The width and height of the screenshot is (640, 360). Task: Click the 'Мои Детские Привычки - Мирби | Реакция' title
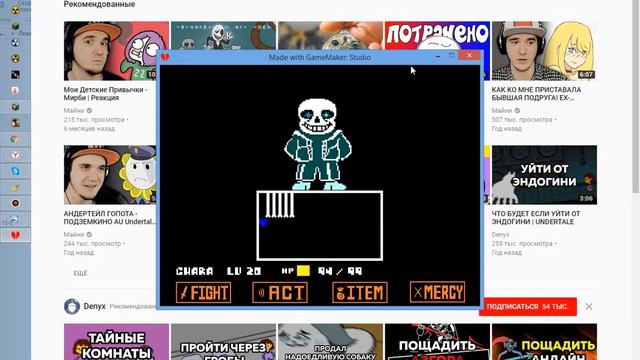pyautogui.click(x=105, y=93)
